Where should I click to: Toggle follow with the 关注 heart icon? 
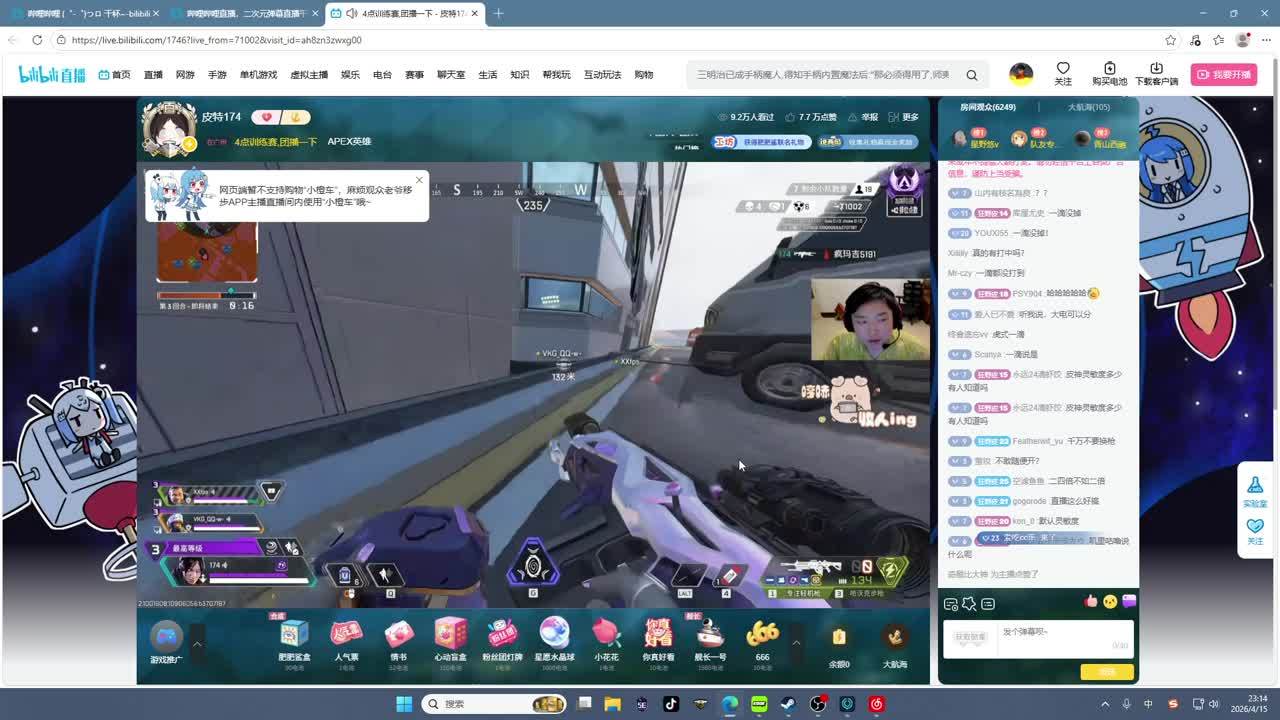click(1063, 69)
